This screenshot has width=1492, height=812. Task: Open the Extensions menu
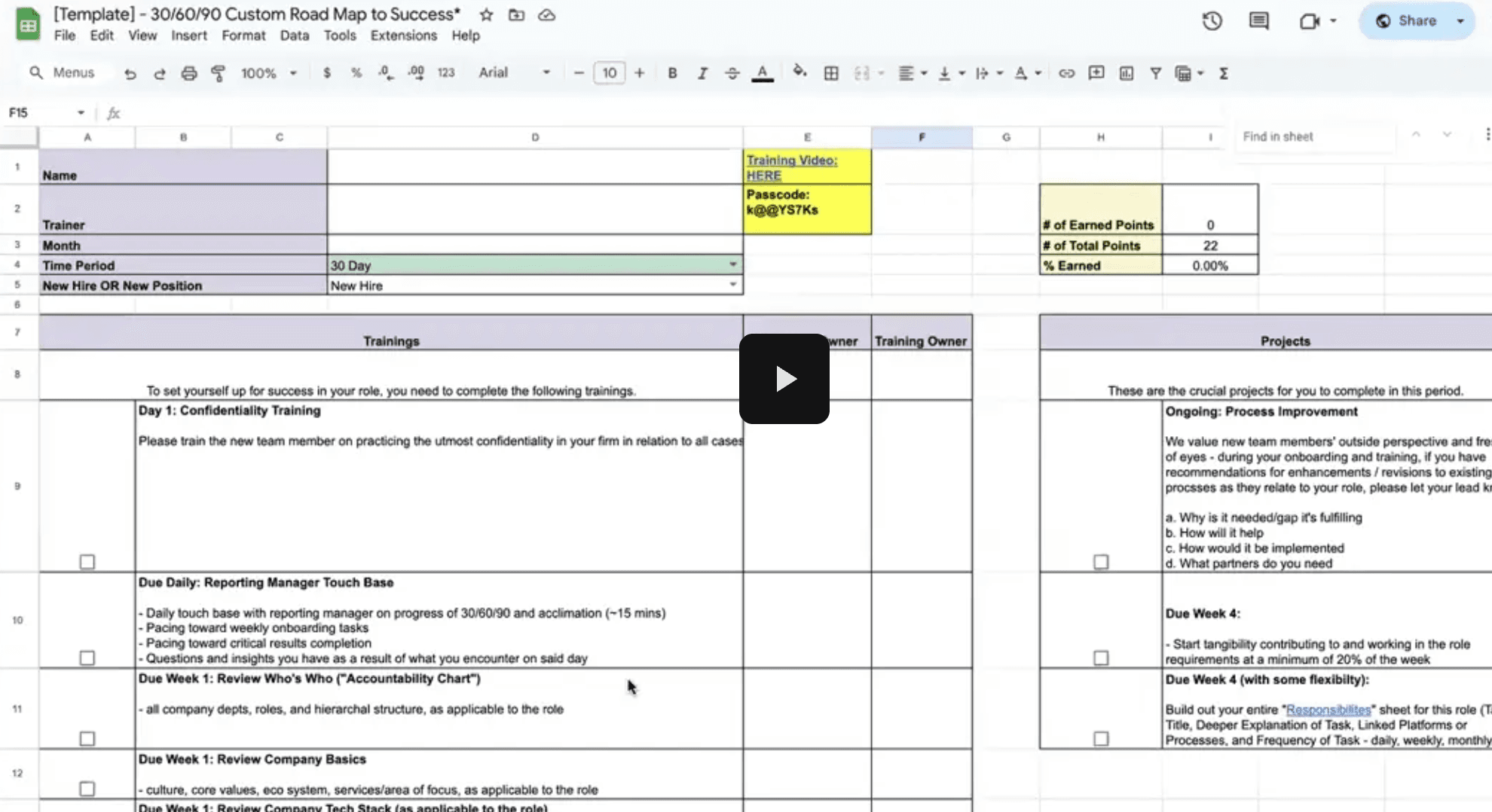tap(403, 35)
